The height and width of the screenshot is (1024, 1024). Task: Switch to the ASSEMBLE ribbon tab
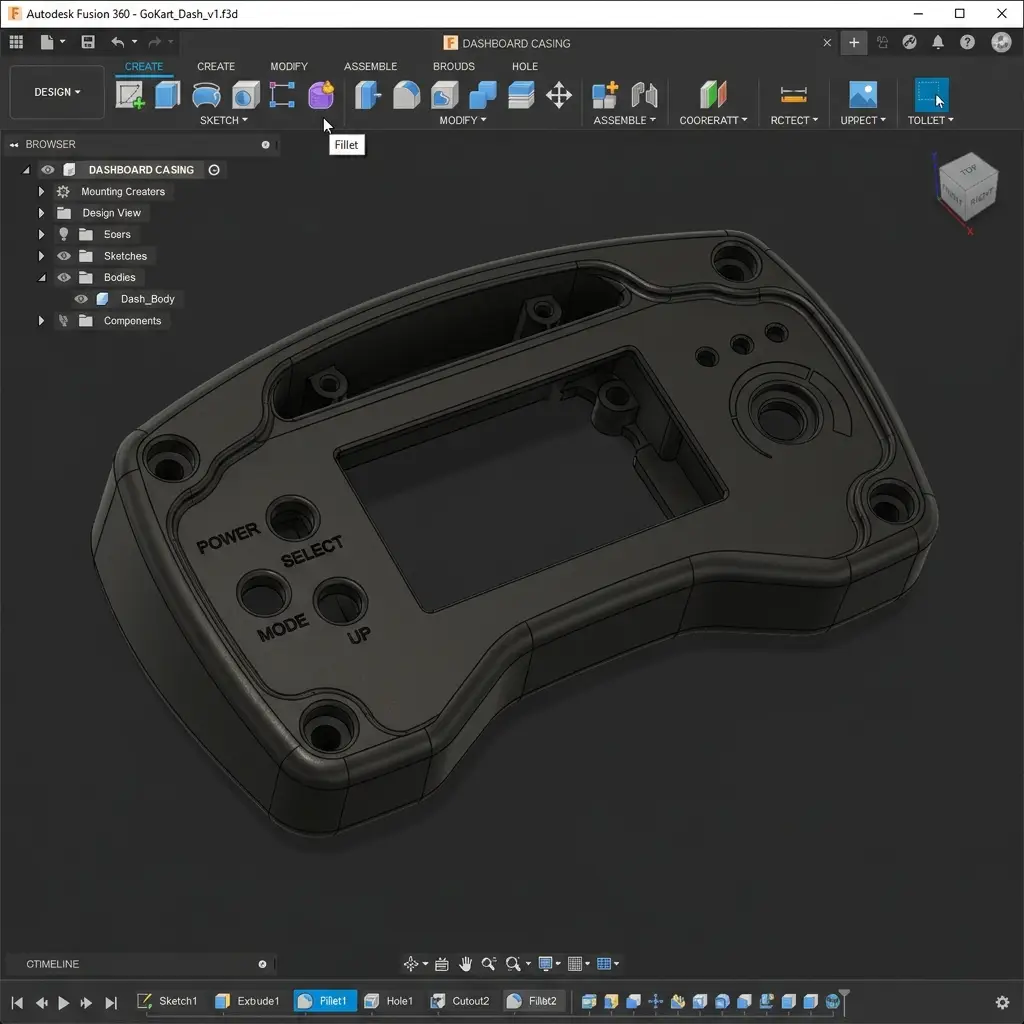(370, 67)
